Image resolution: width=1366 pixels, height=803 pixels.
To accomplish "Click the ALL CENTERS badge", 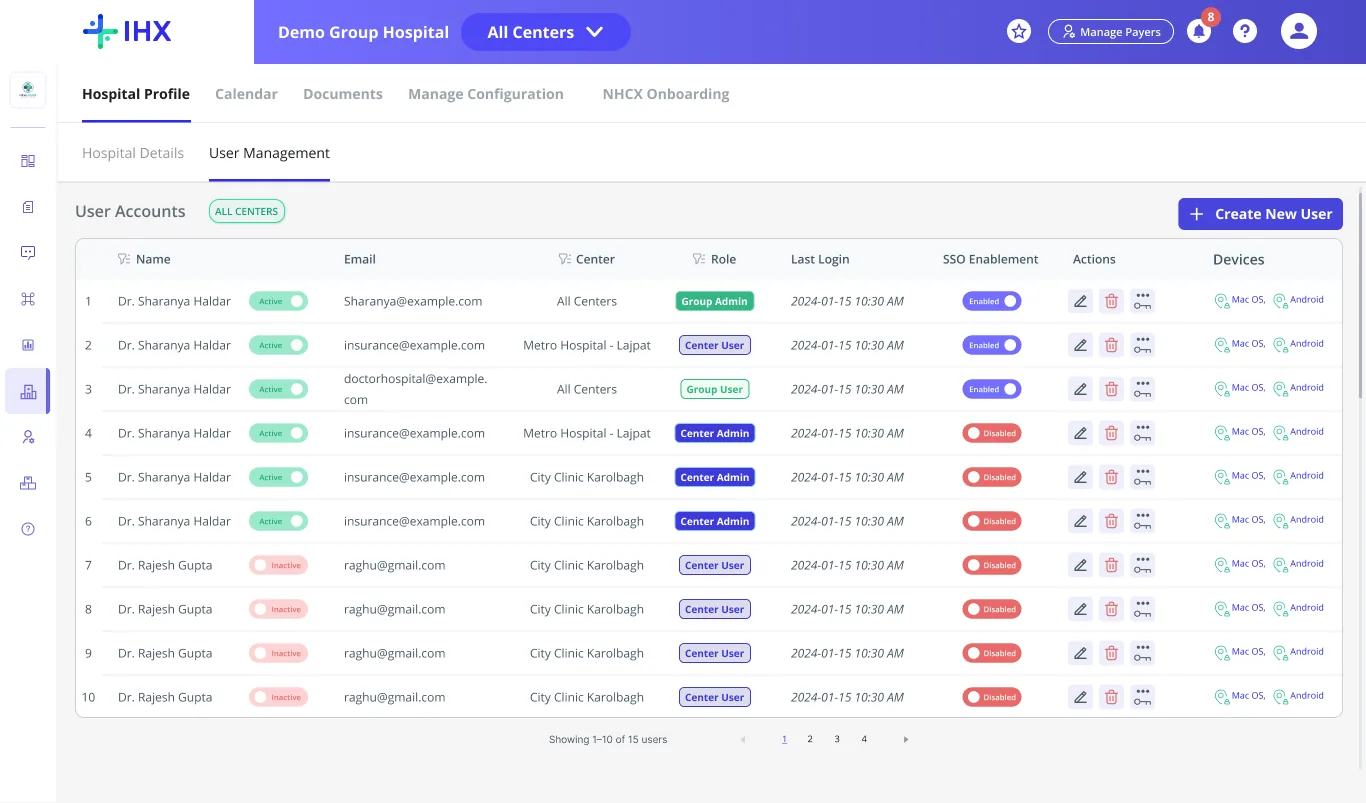I will 247,211.
